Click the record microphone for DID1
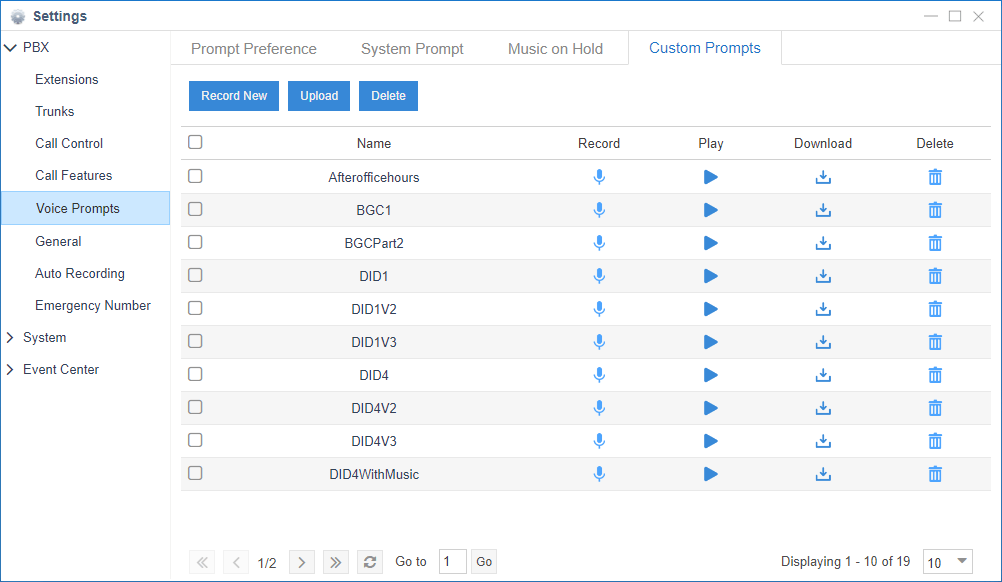The width and height of the screenshot is (1002, 582). point(599,276)
